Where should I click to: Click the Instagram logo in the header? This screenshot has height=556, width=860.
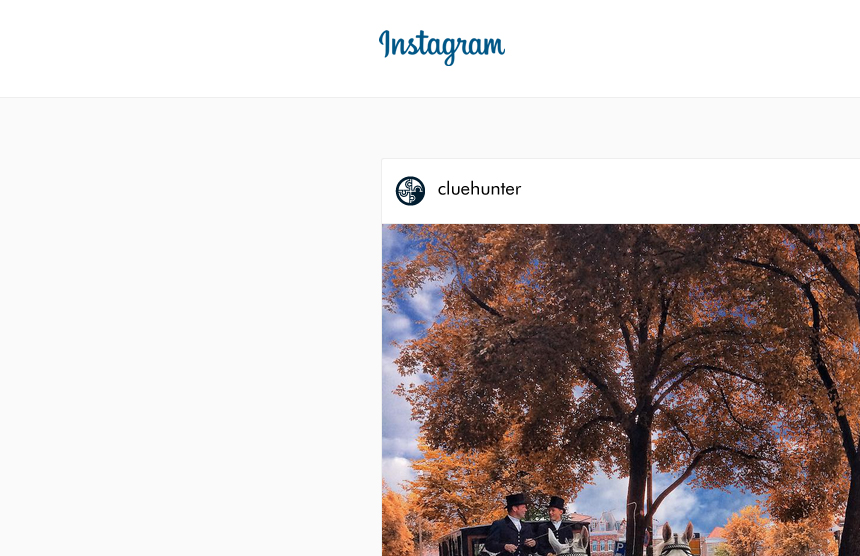pos(442,47)
